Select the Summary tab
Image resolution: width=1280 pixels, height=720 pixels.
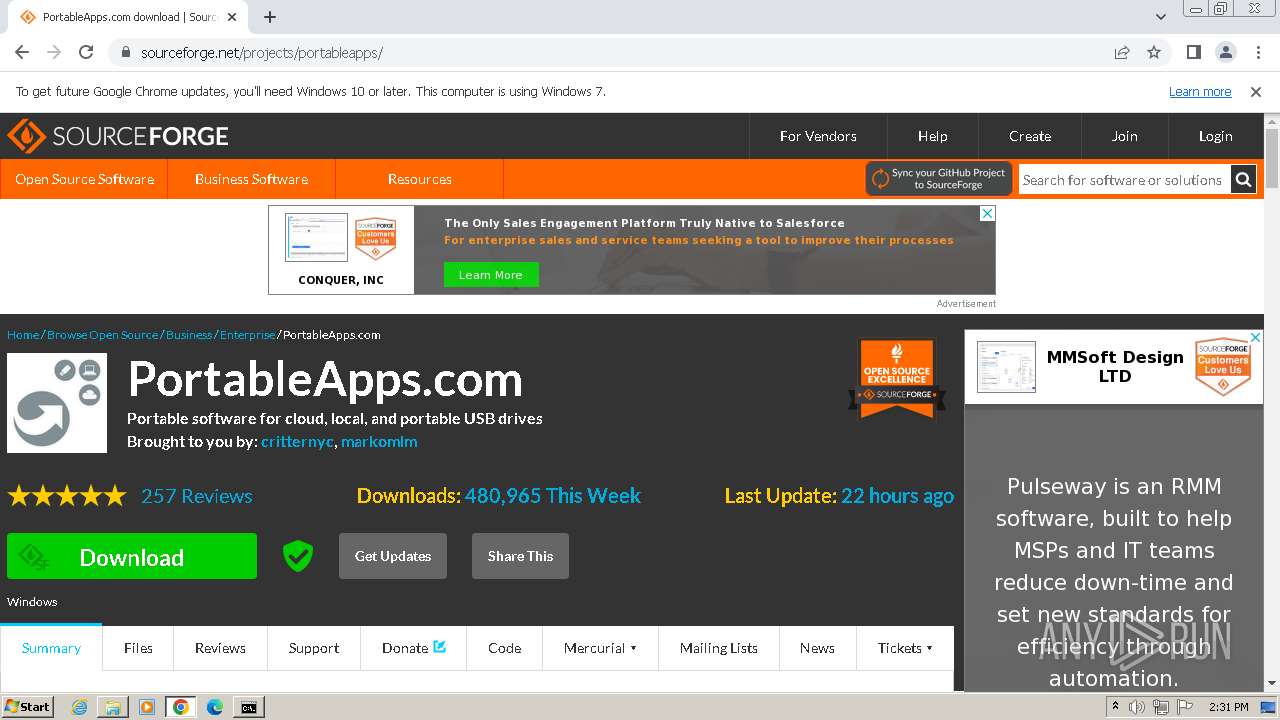(51, 648)
